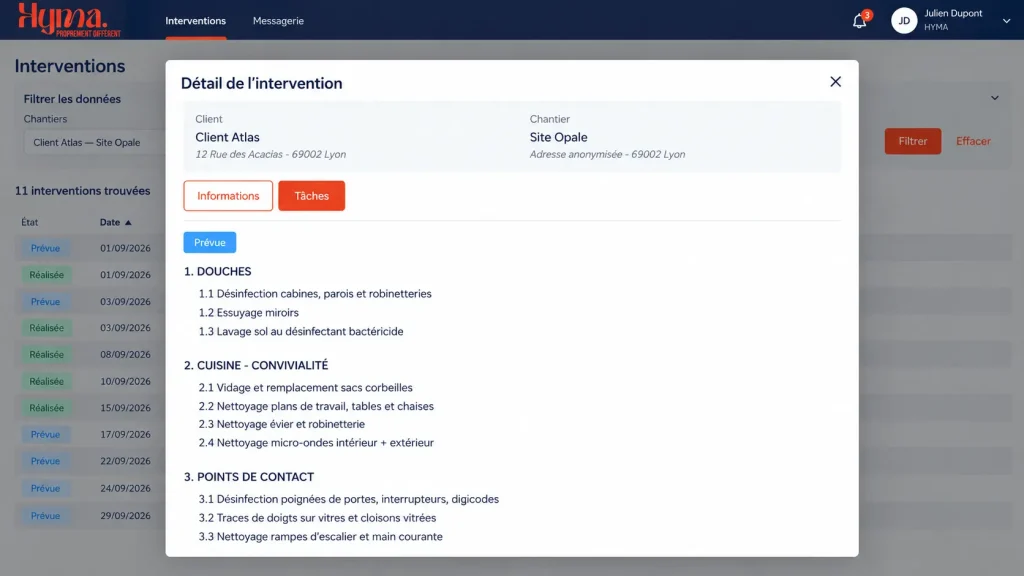The height and width of the screenshot is (576, 1024).
Task: Click the Client Atlas name in the dialog
Action: pyautogui.click(x=227, y=137)
